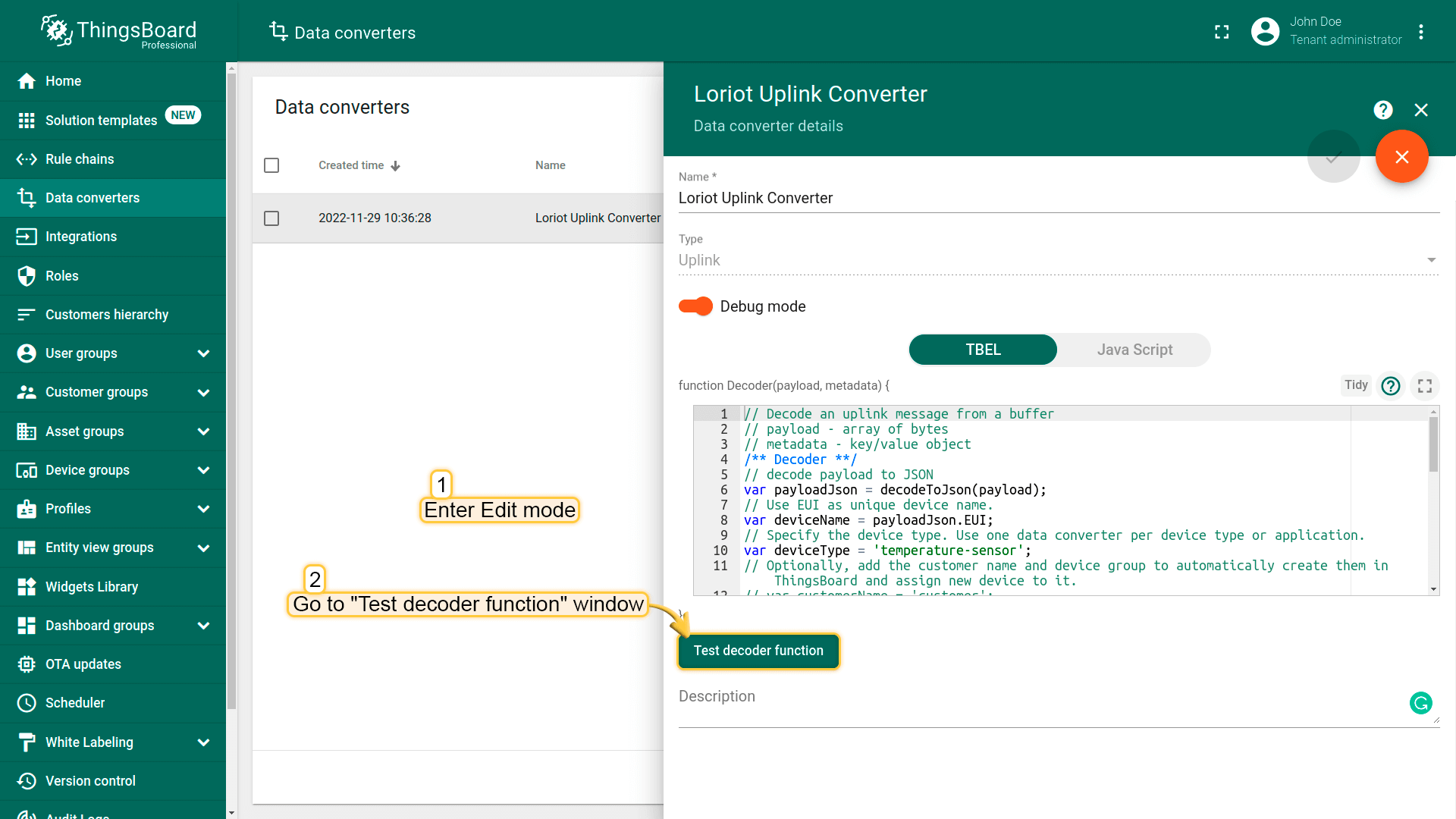The image size is (1456, 819).
Task: Expand Entity view groups menu
Action: 203,548
